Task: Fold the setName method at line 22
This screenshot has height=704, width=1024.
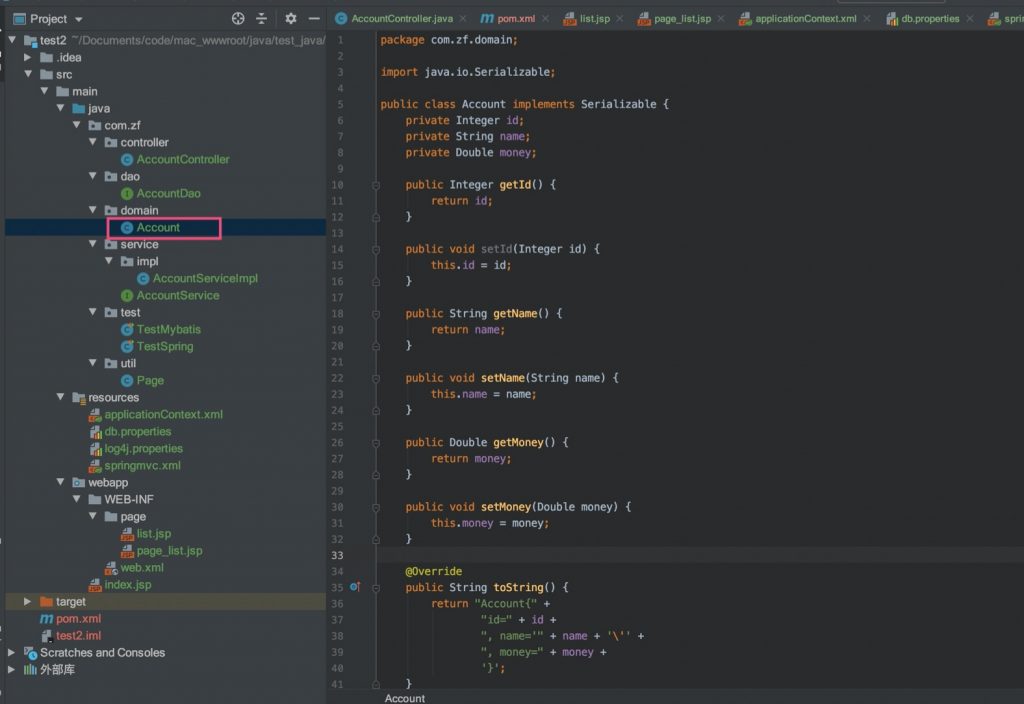Action: coord(376,378)
